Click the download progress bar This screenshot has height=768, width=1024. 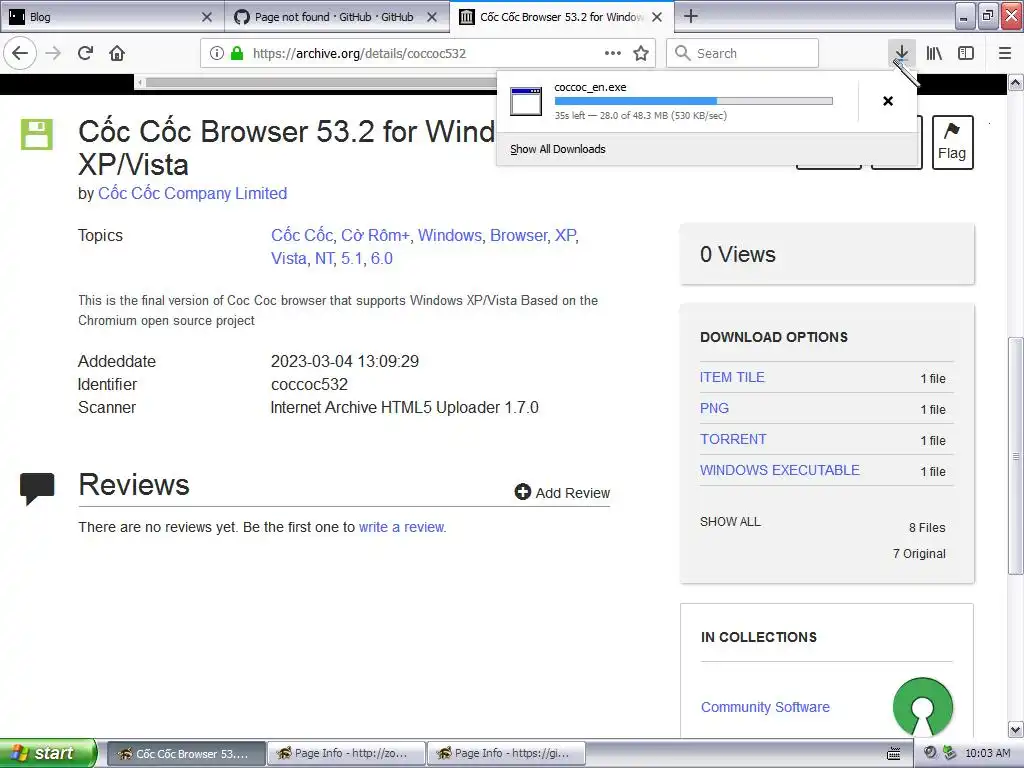click(x=694, y=101)
